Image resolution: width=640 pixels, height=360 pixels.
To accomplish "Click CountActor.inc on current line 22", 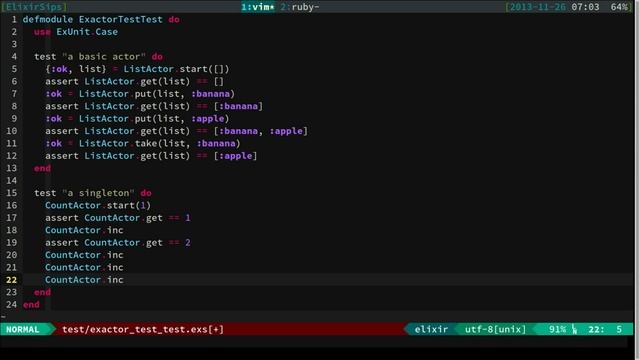I will point(84,280).
